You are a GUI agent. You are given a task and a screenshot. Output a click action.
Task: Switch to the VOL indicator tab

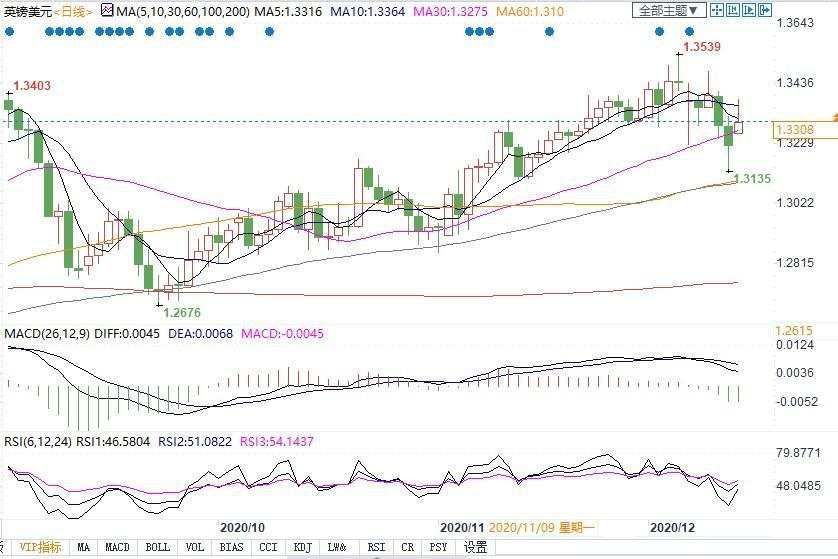(x=195, y=547)
